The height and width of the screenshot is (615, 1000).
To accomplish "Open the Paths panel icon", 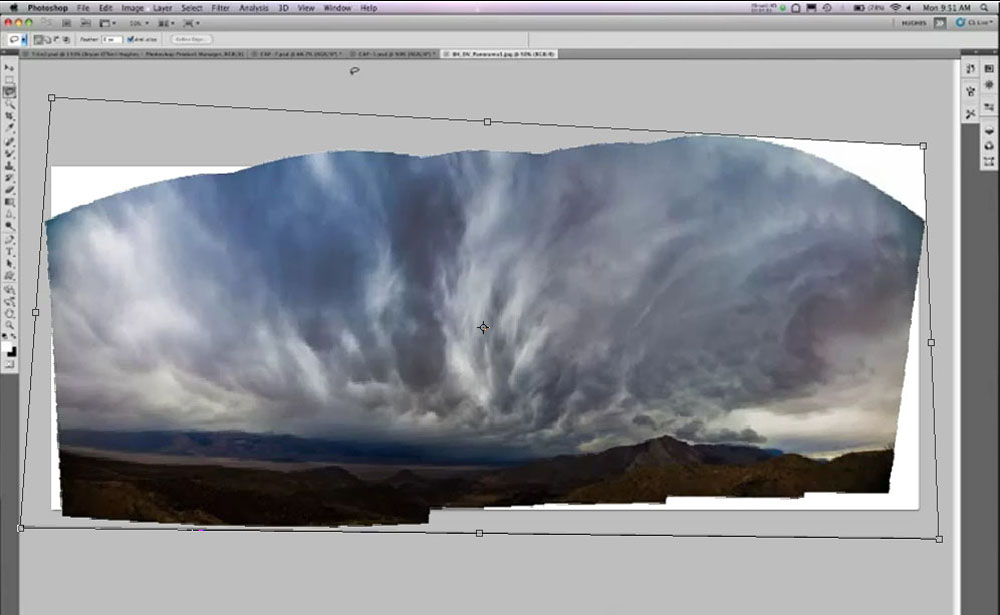I will 989,162.
